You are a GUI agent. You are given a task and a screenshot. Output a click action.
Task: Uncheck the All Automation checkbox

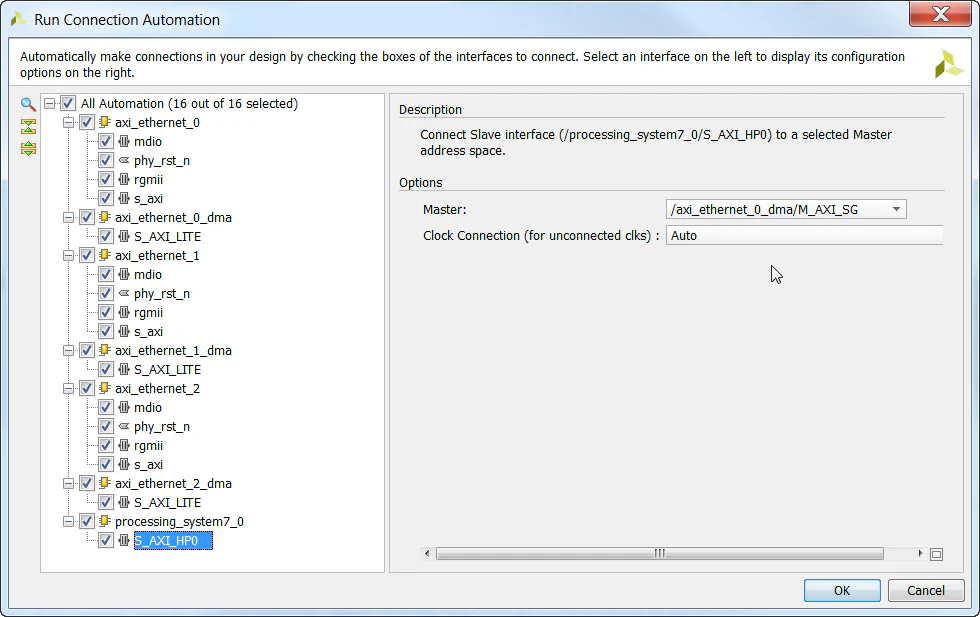coord(68,103)
